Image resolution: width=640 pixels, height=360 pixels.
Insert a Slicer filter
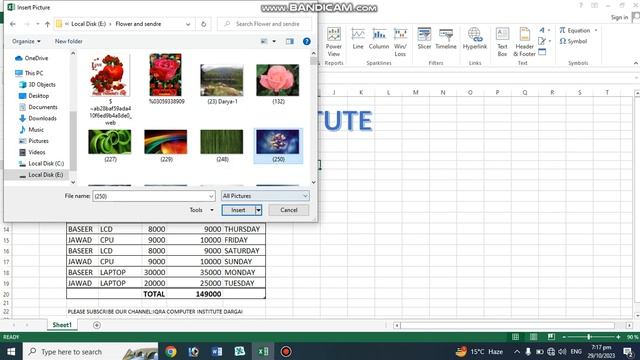pos(424,39)
